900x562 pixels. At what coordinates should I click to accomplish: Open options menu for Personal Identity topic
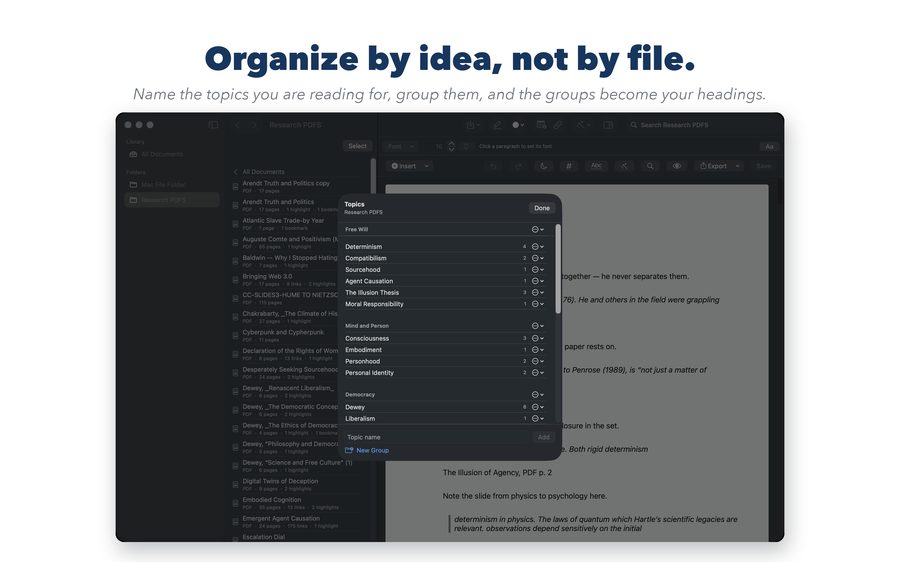tap(537, 373)
